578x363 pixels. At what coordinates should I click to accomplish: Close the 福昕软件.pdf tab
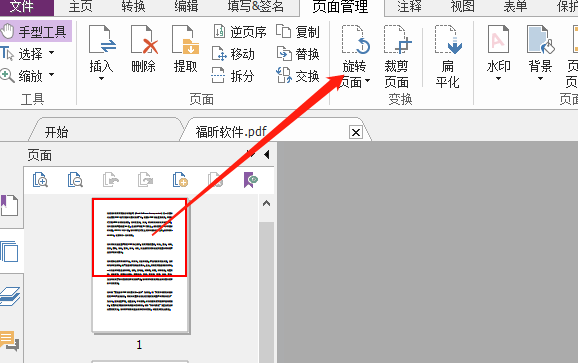click(x=356, y=132)
